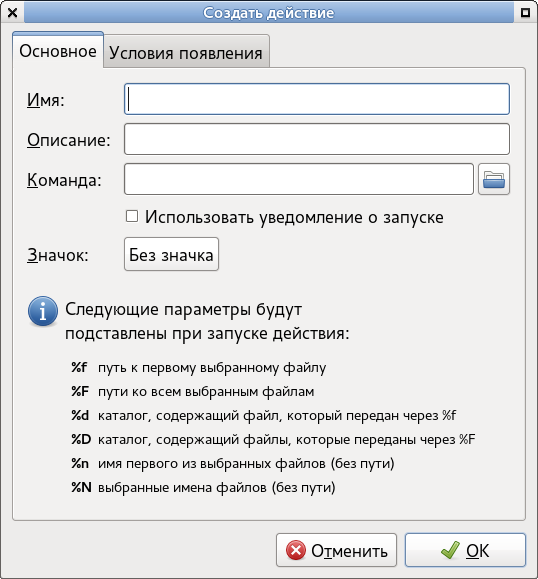Click the Команда: label
Image resolution: width=538 pixels, height=579 pixels.
point(64,180)
